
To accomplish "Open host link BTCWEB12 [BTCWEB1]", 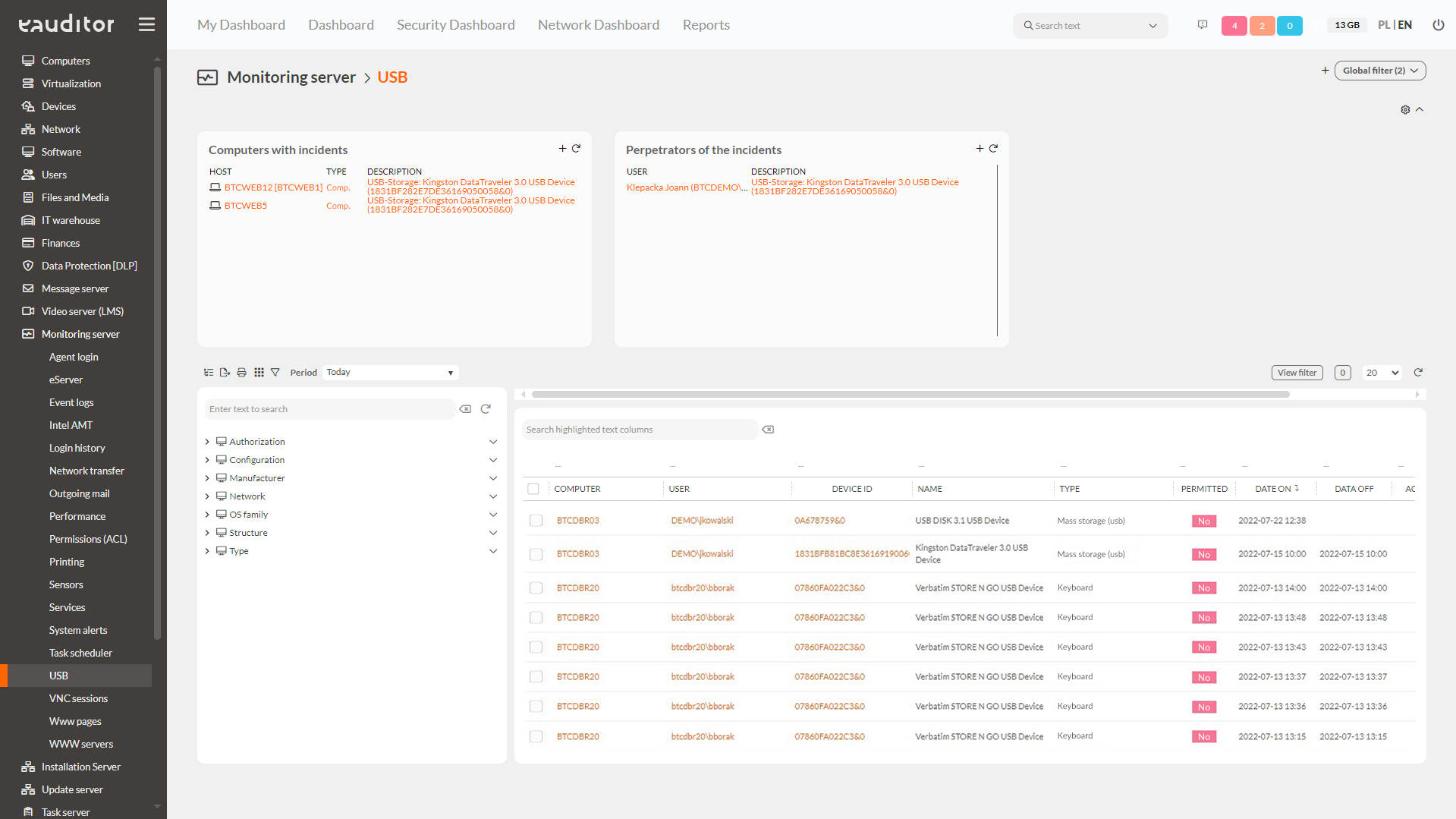I will [x=273, y=187].
